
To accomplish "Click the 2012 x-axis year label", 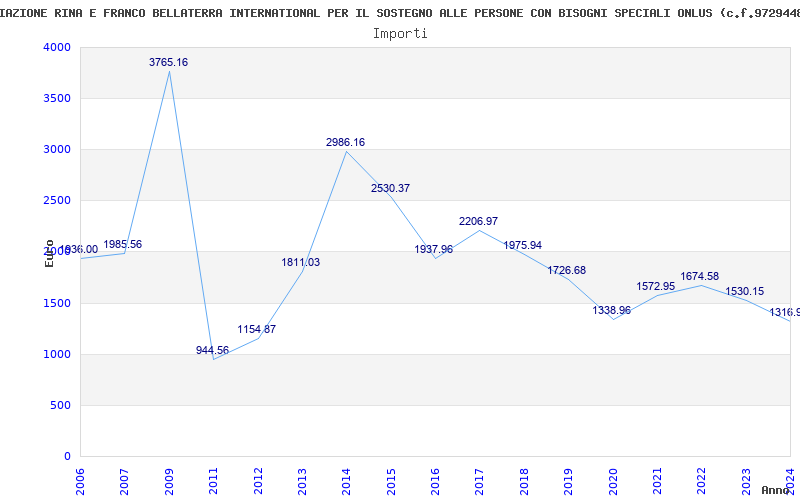I will tap(258, 481).
